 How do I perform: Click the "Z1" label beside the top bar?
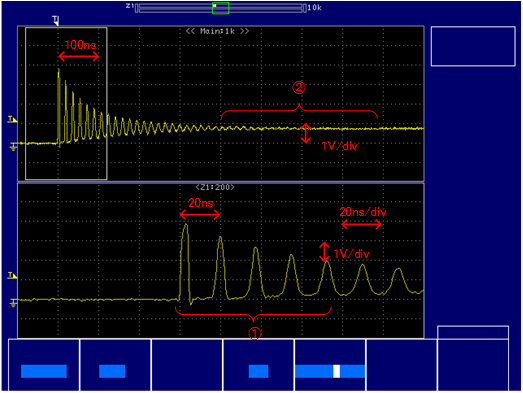[x=130, y=6]
